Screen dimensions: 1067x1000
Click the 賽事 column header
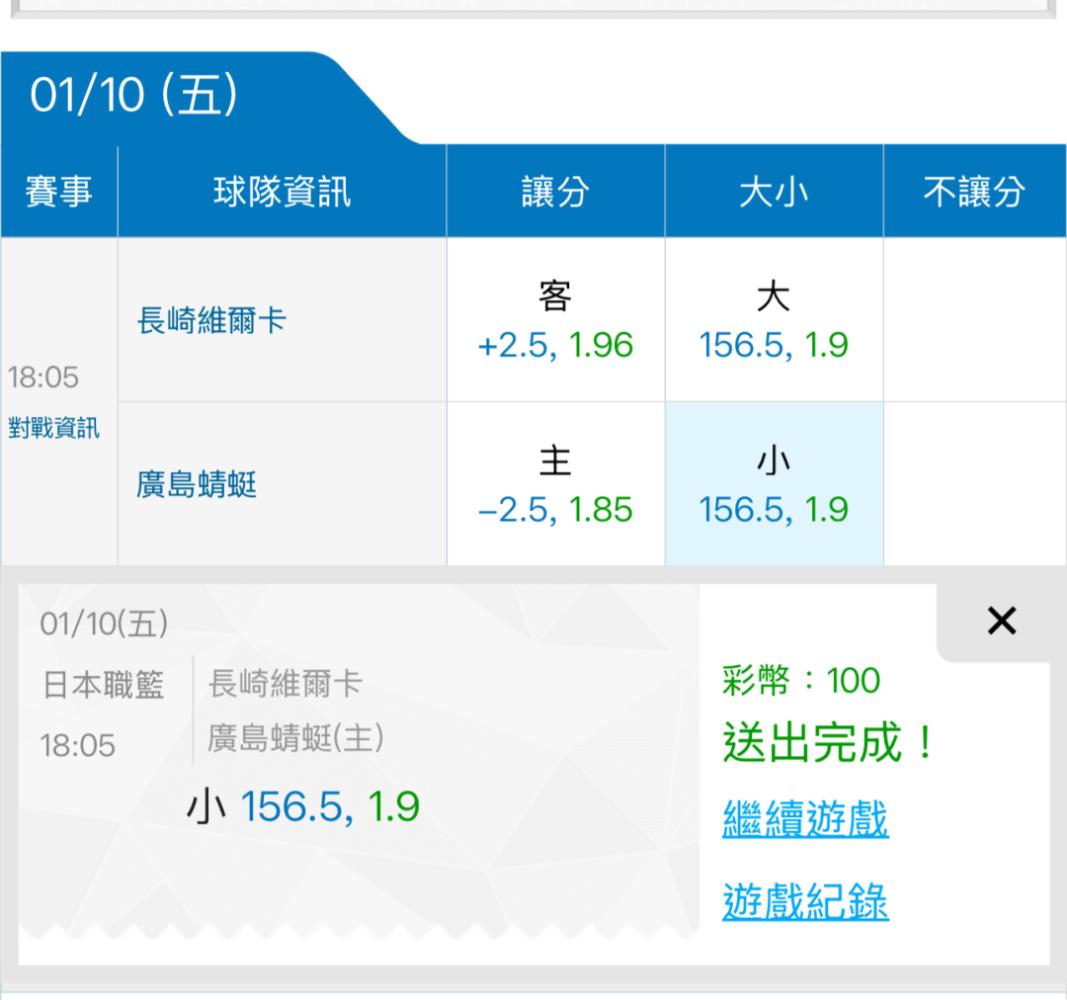[x=60, y=193]
